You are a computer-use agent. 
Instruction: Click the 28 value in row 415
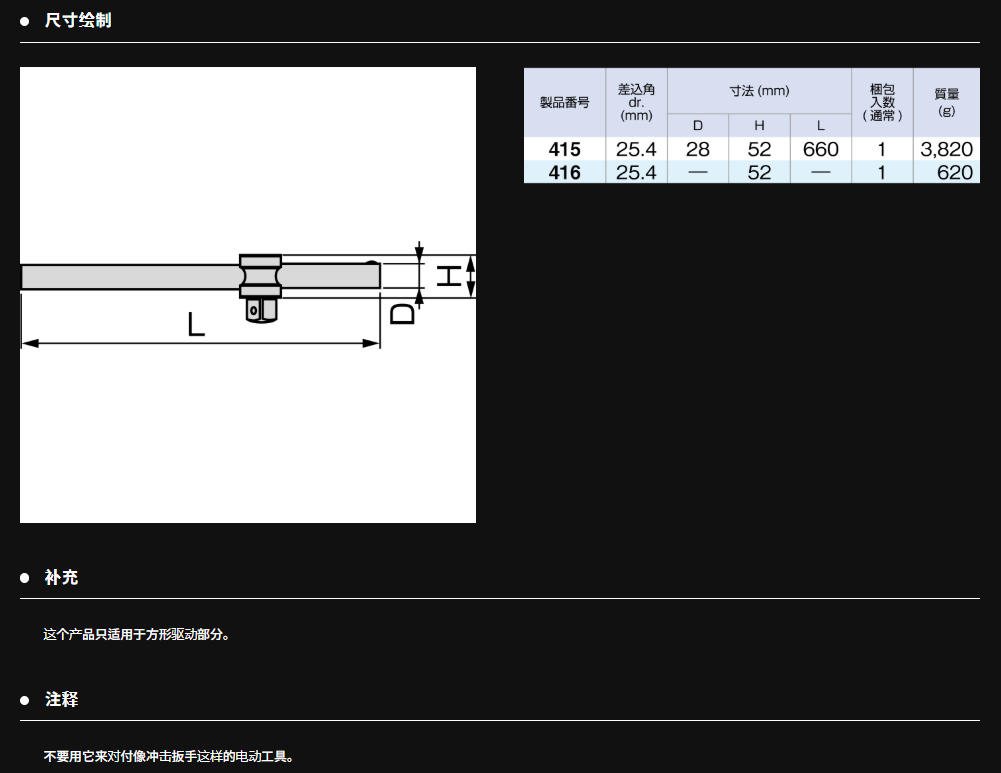(697, 149)
